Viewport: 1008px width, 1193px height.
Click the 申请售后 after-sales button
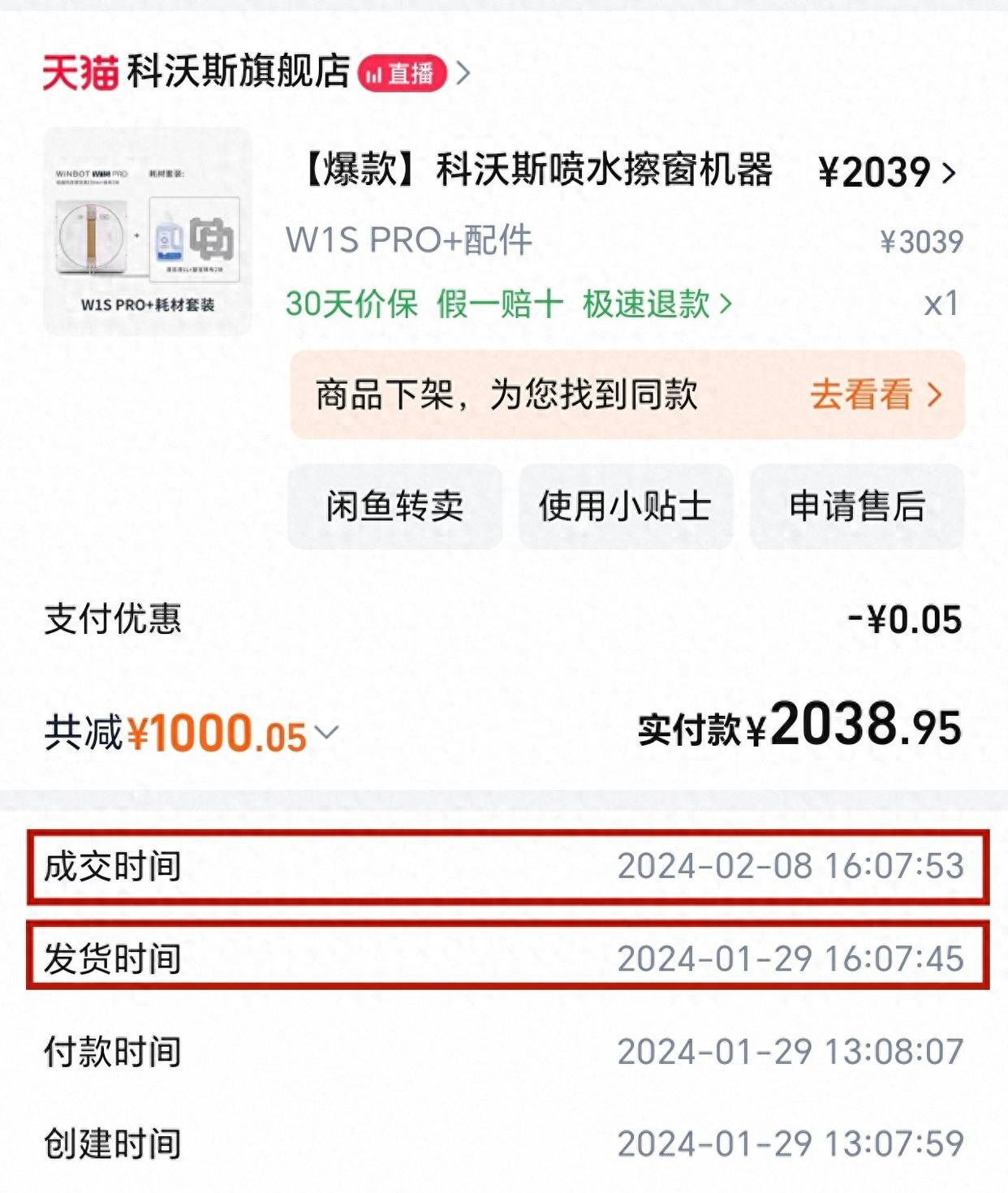point(856,506)
